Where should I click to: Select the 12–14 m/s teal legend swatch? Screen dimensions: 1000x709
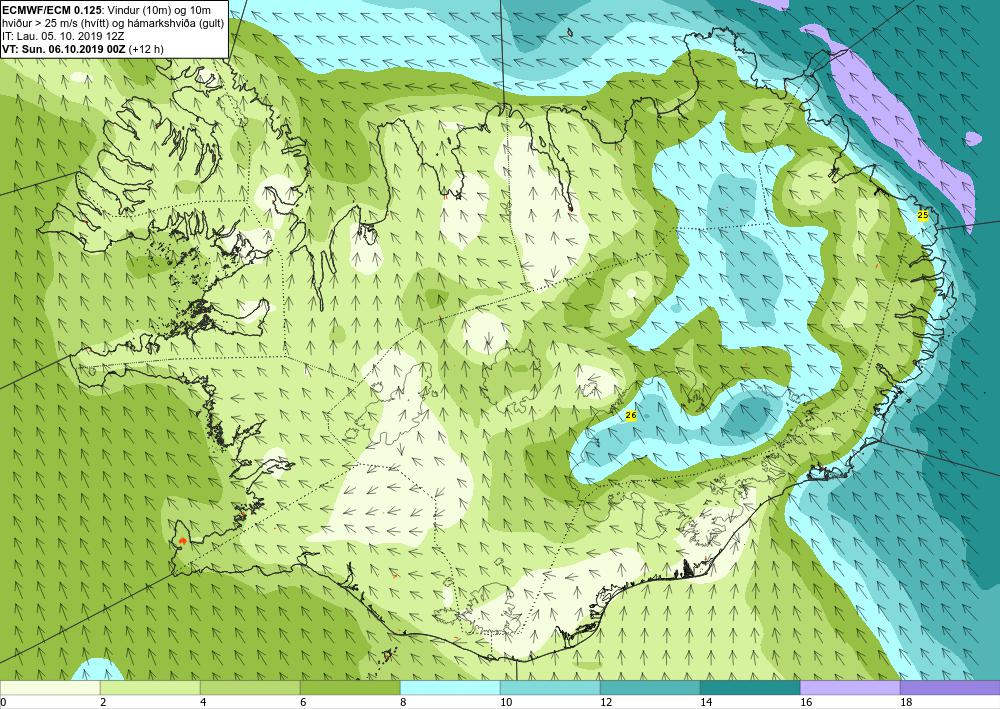tap(650, 688)
